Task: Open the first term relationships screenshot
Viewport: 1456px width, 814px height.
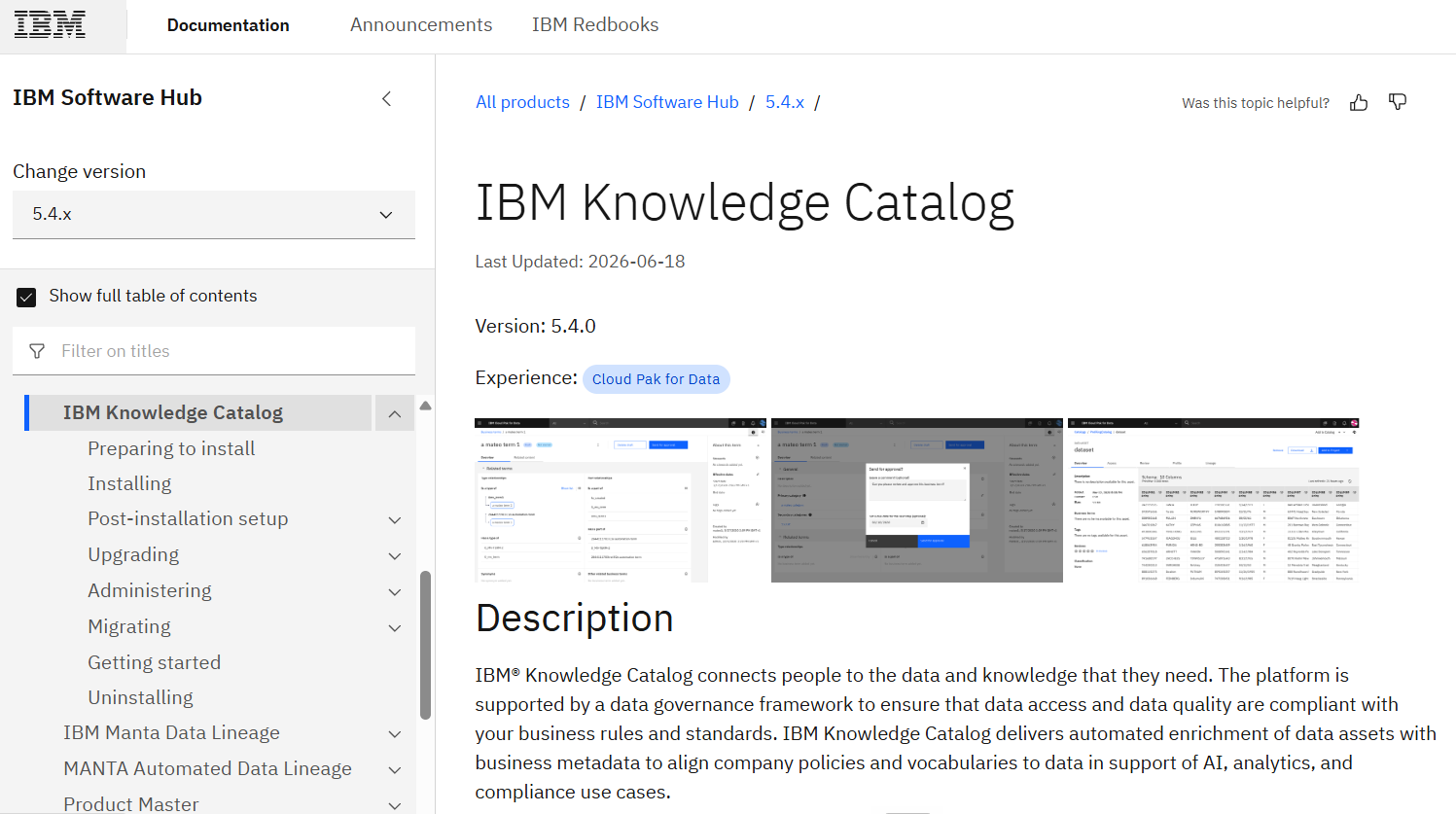Action: click(621, 501)
